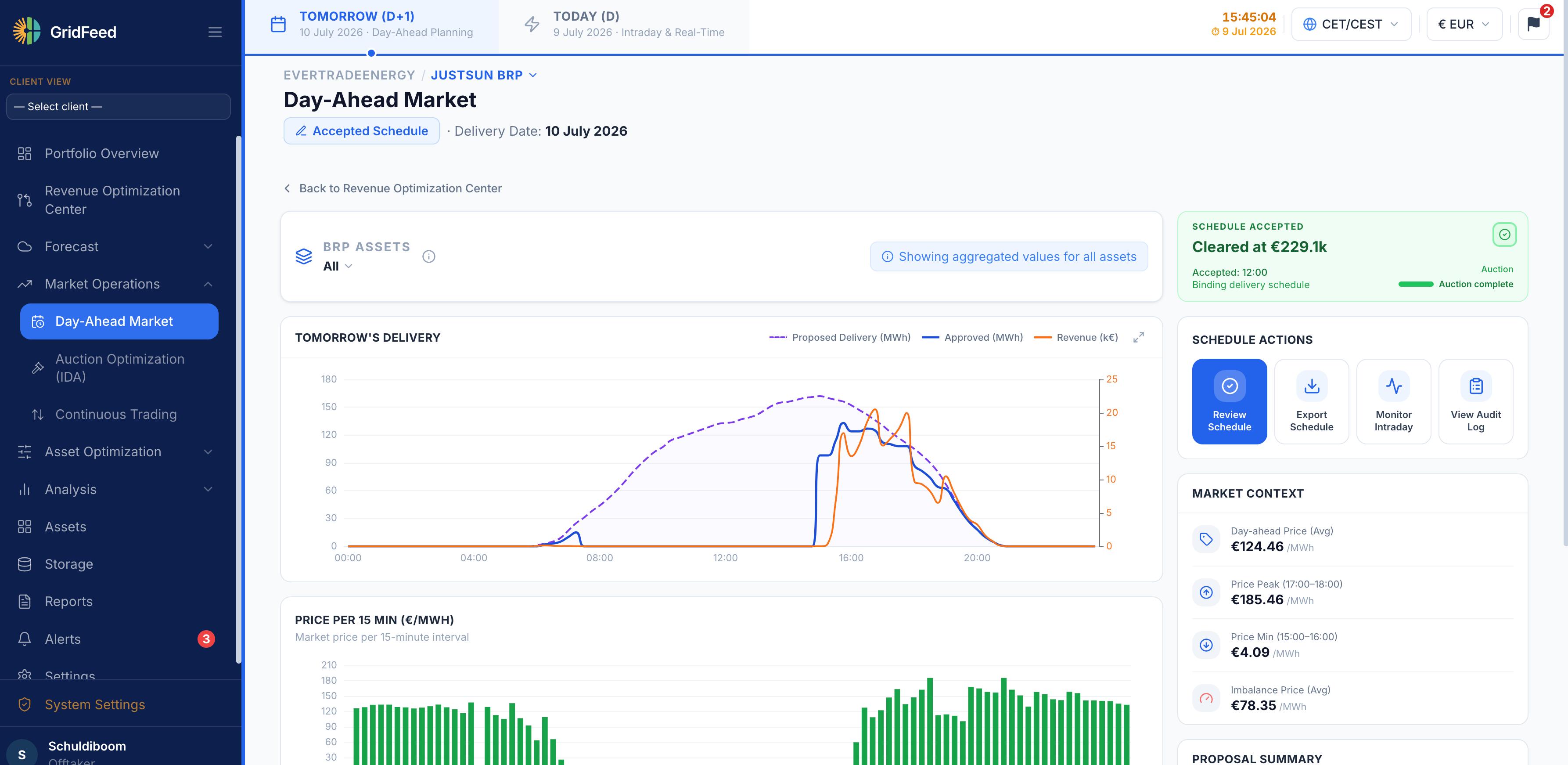Toggle Proposed Delivery series in legend
Screen dimensions: 1568x765
pos(839,337)
